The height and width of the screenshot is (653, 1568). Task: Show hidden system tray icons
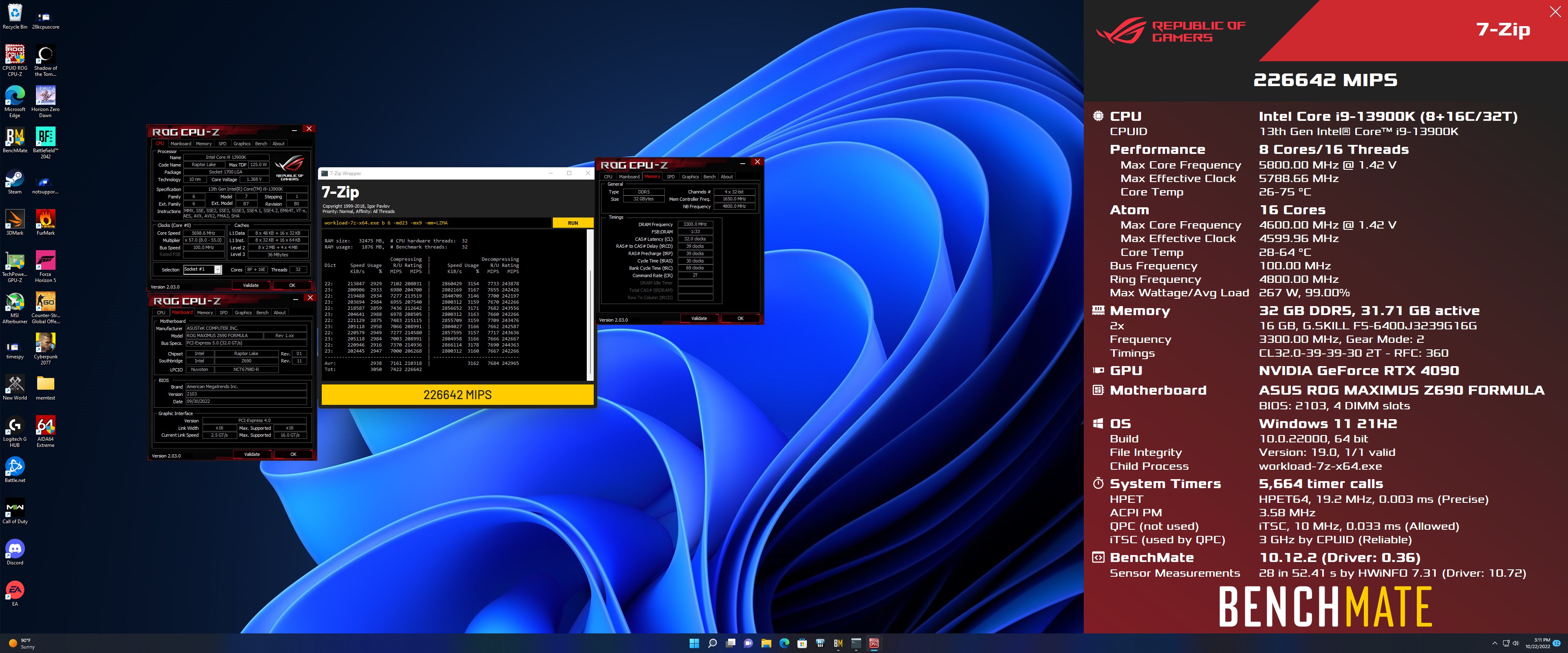[1494, 643]
